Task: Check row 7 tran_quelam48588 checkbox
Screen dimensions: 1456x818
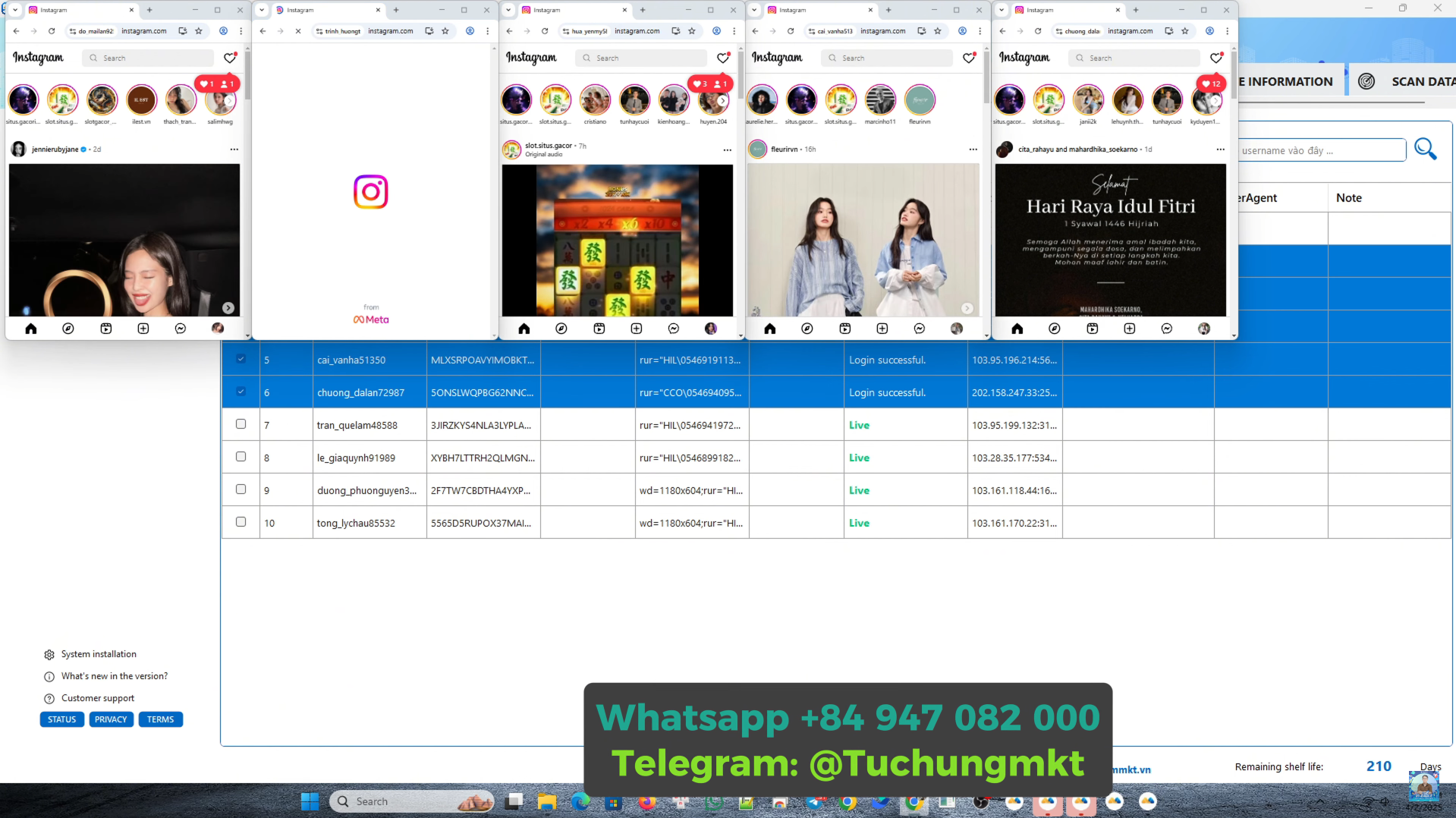Action: pos(241,424)
